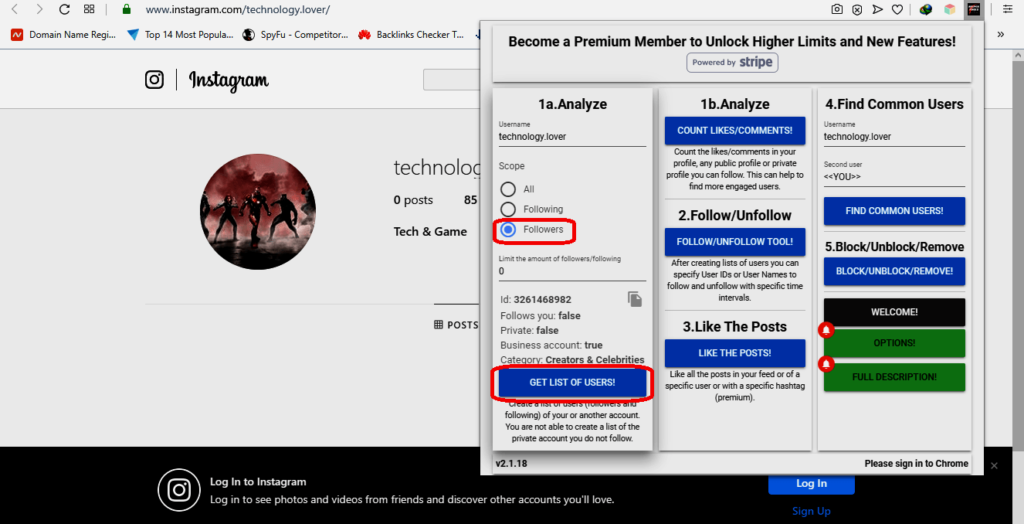
Task: Click the snapshot camera icon in address bar
Action: click(837, 9)
